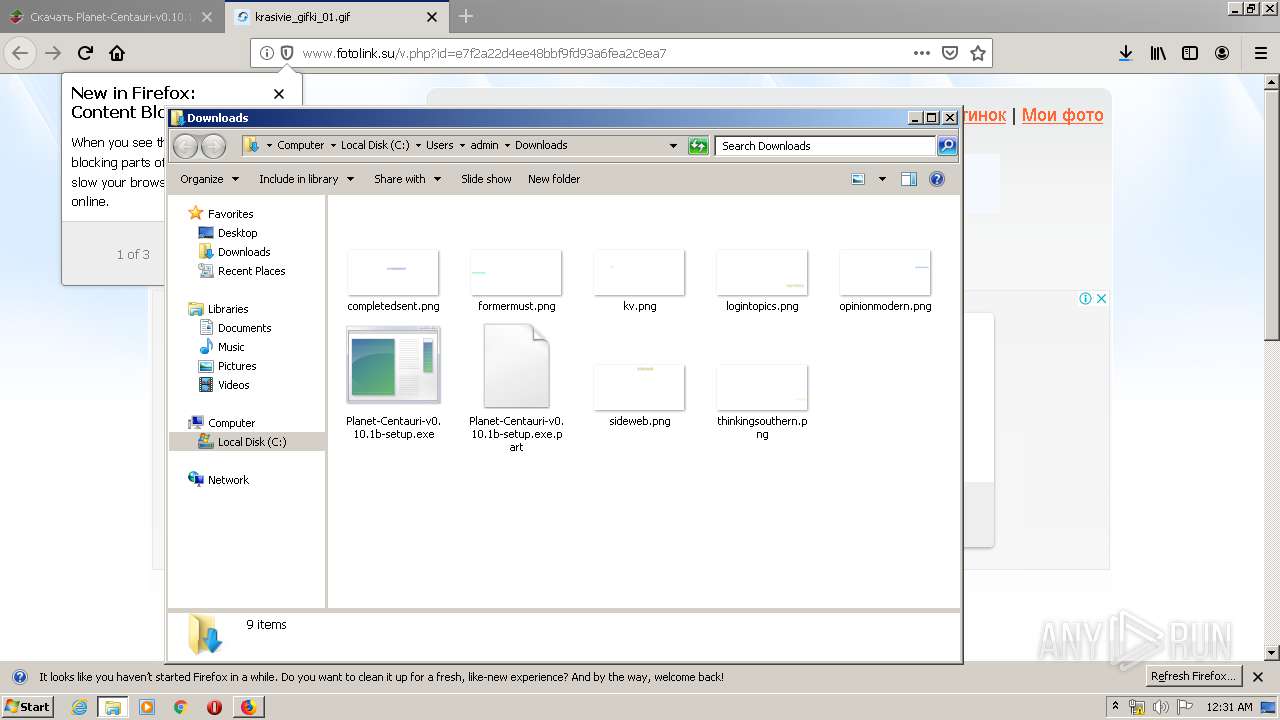The image size is (1280, 720).
Task: Select kv.png file
Action: point(639,280)
